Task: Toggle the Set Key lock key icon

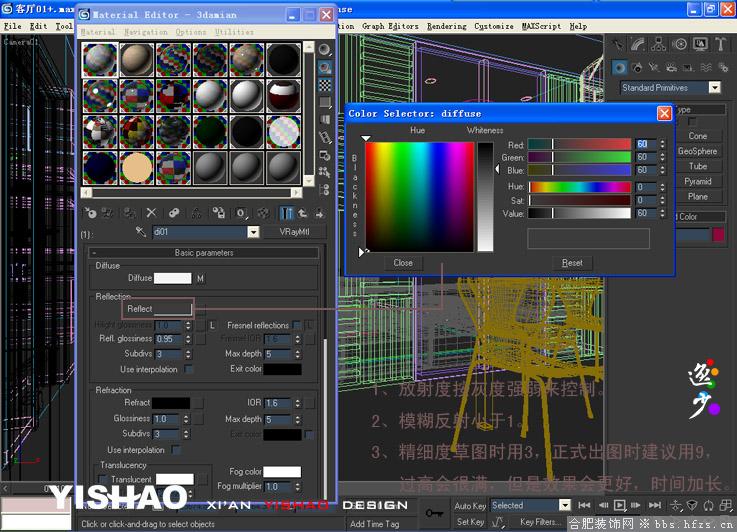Action: [x=433, y=513]
